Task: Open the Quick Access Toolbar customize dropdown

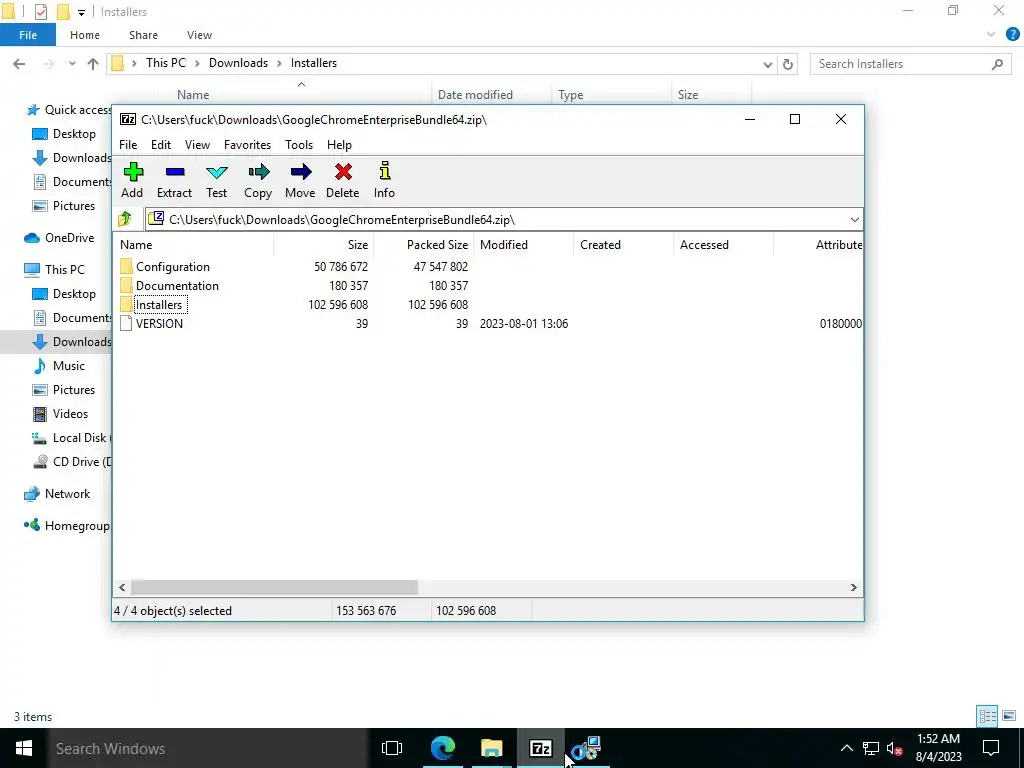Action: click(x=81, y=12)
